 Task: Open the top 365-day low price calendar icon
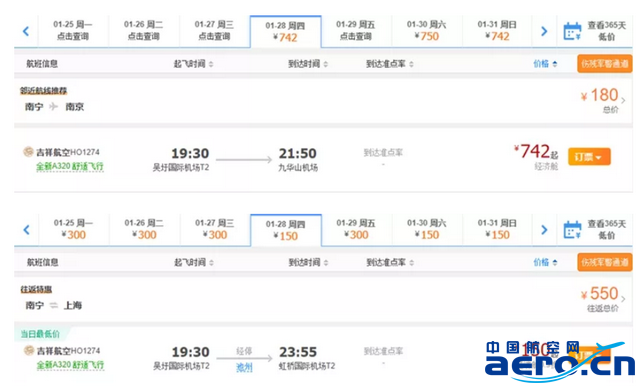pyautogui.click(x=572, y=31)
